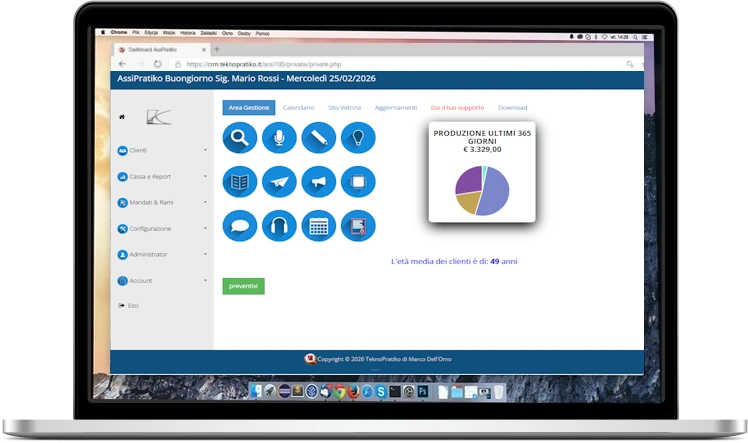
Task: Open Photoshop from the dock
Action: pyautogui.click(x=423, y=391)
